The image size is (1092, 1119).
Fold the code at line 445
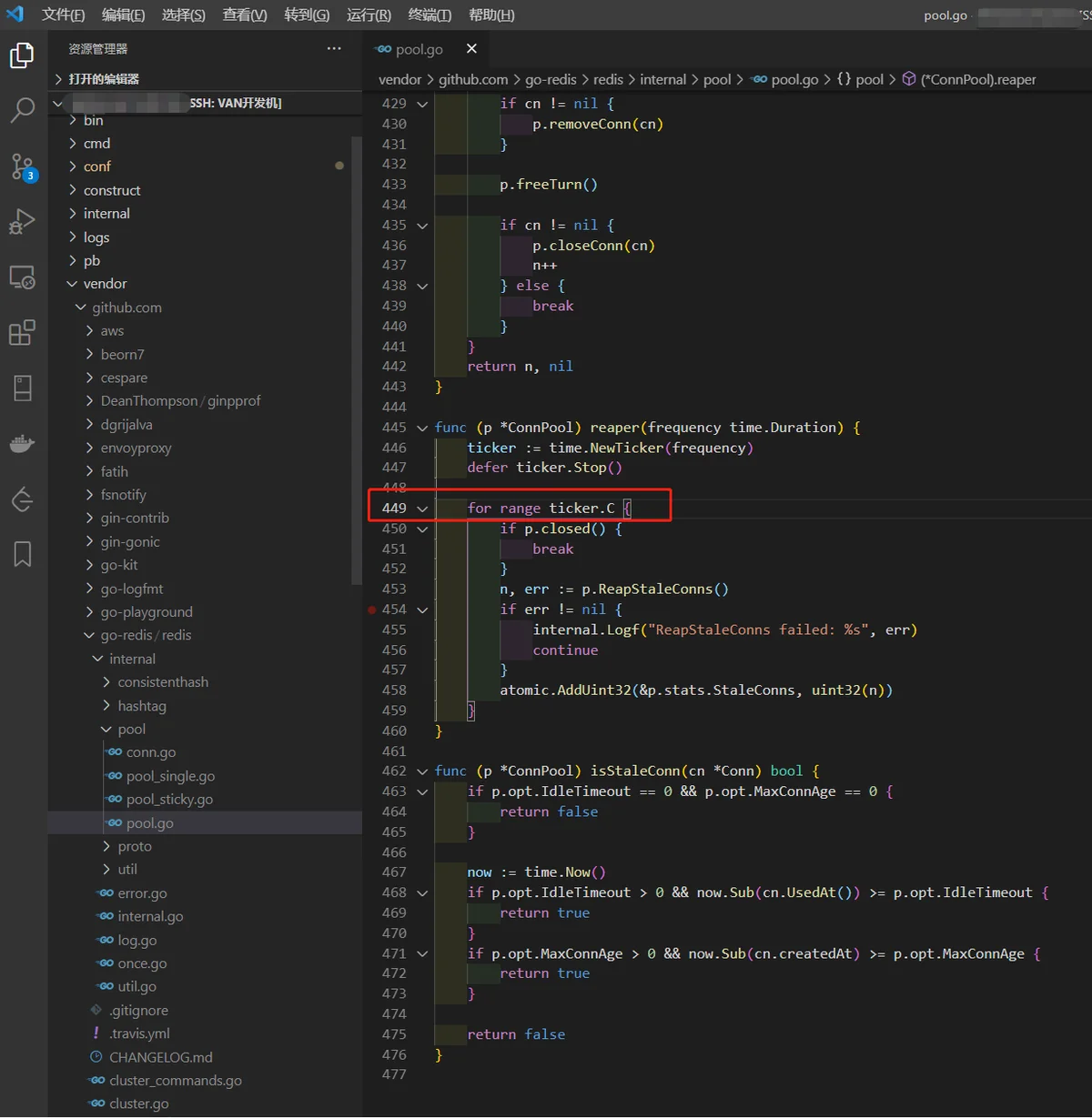coord(422,428)
